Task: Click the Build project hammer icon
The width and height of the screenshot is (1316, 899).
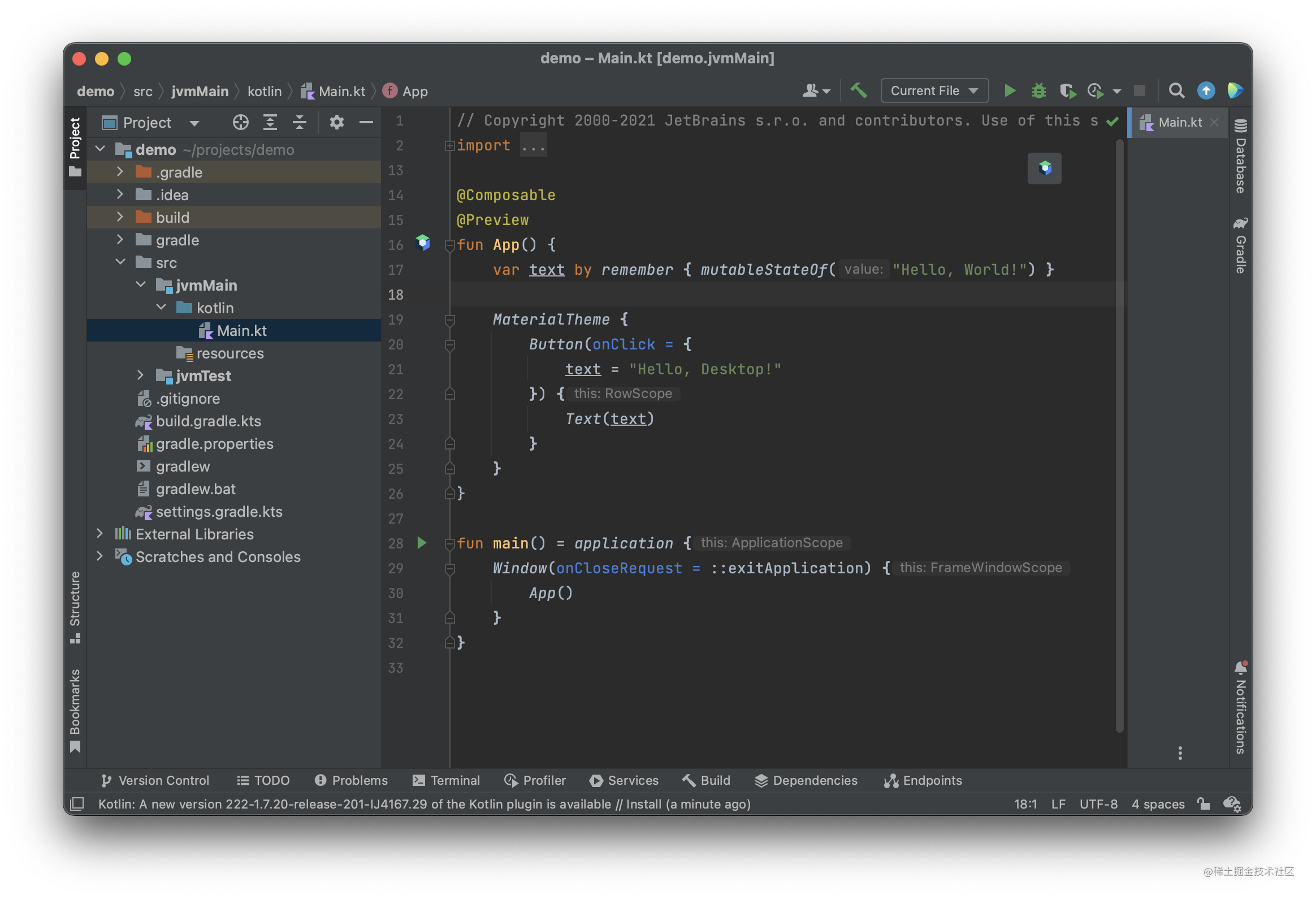Action: [859, 90]
